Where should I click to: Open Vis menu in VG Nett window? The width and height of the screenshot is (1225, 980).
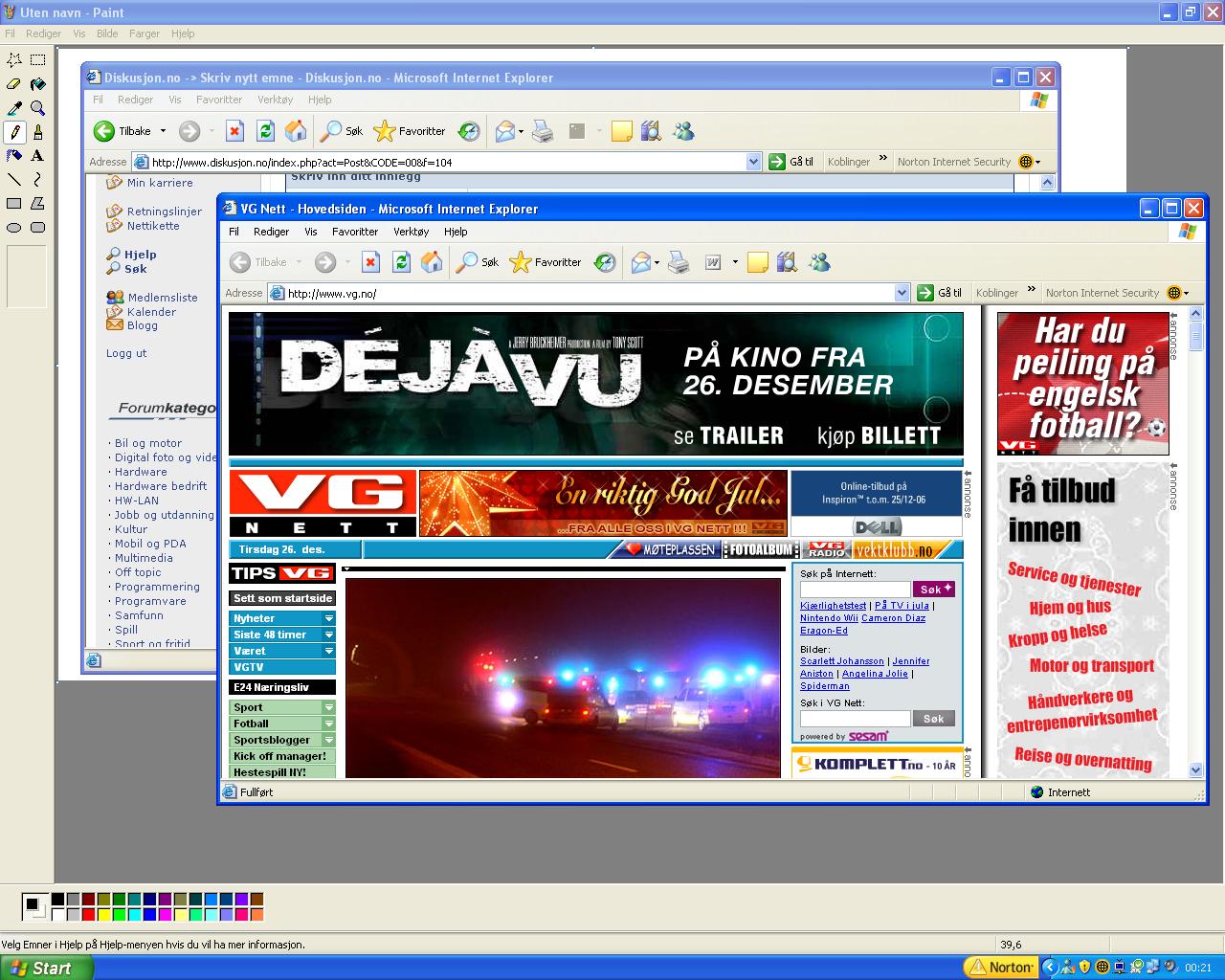pos(310,232)
